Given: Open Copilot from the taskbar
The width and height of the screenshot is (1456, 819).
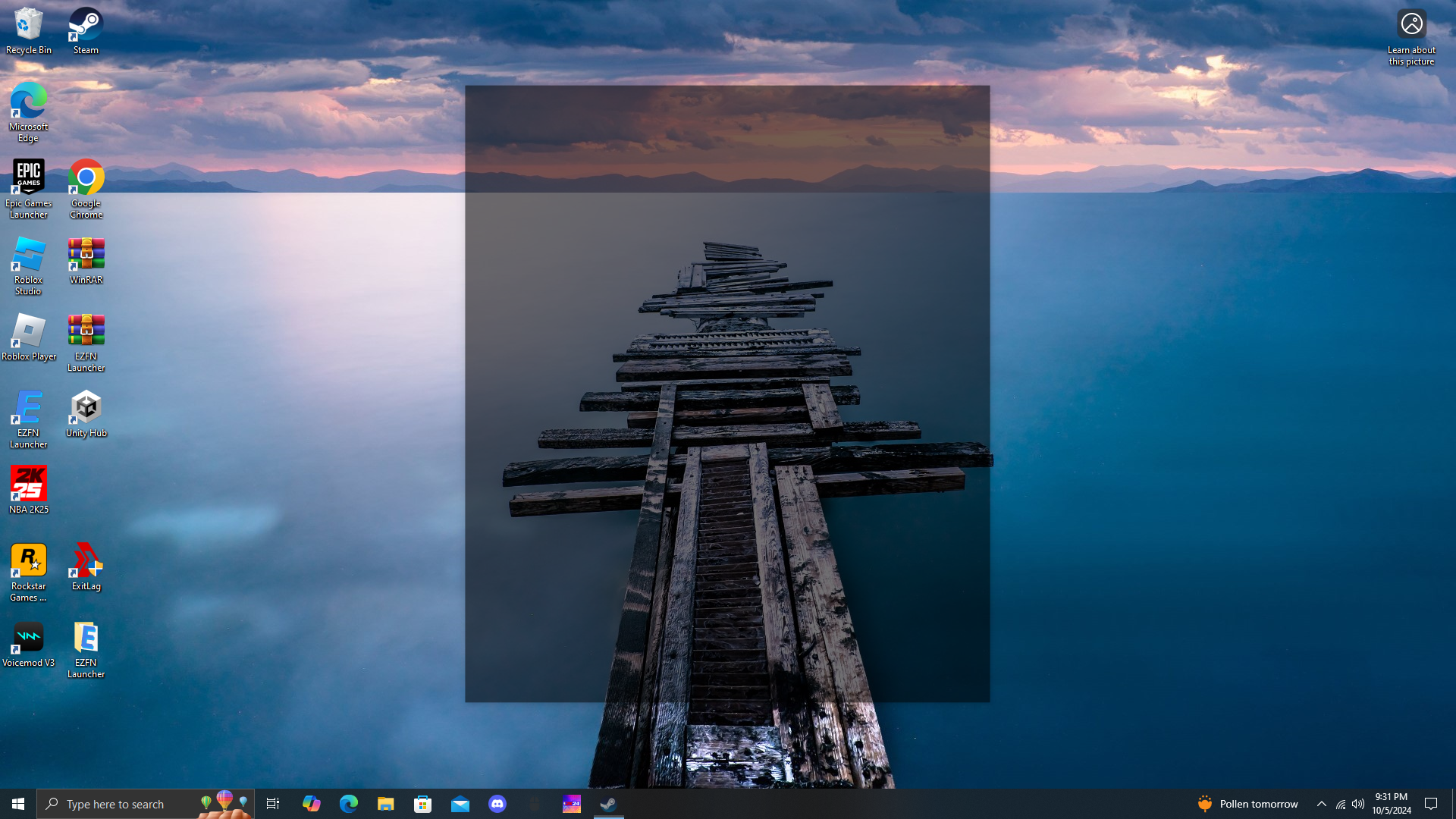Looking at the screenshot, I should (x=311, y=804).
